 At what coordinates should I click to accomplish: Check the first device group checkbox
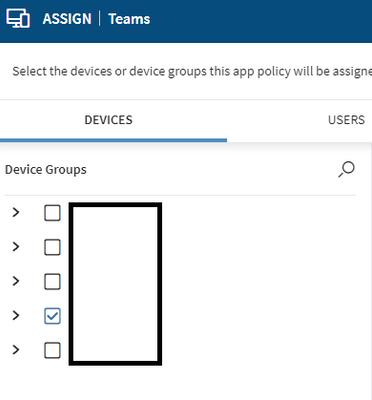click(52, 213)
